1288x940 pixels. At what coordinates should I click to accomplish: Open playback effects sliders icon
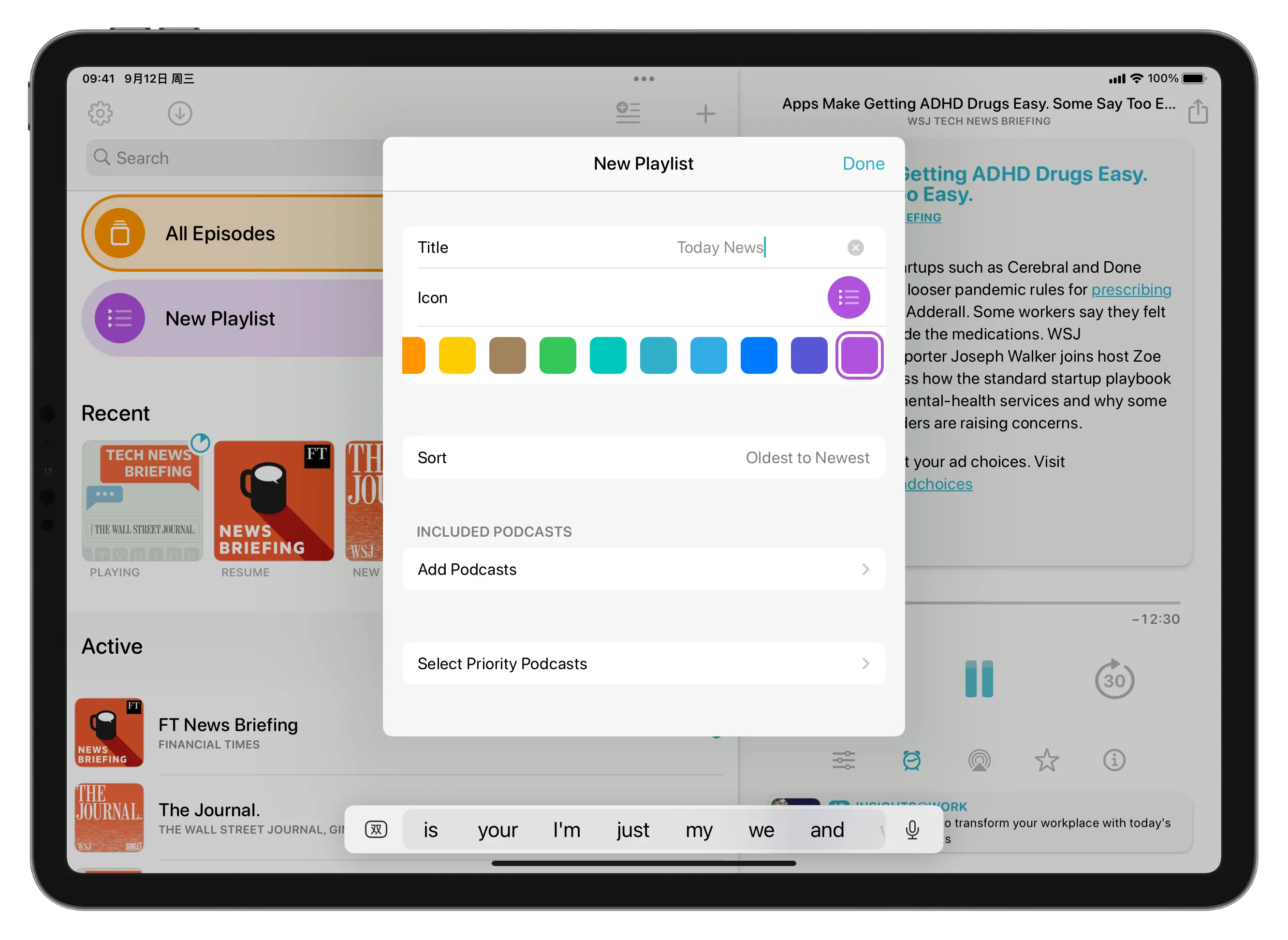click(x=843, y=760)
